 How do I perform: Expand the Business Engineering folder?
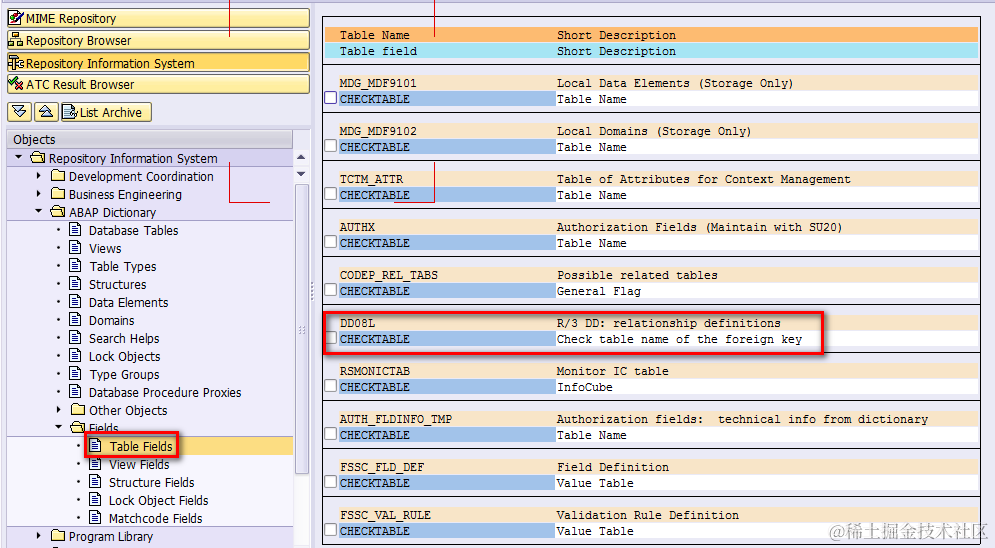point(39,193)
